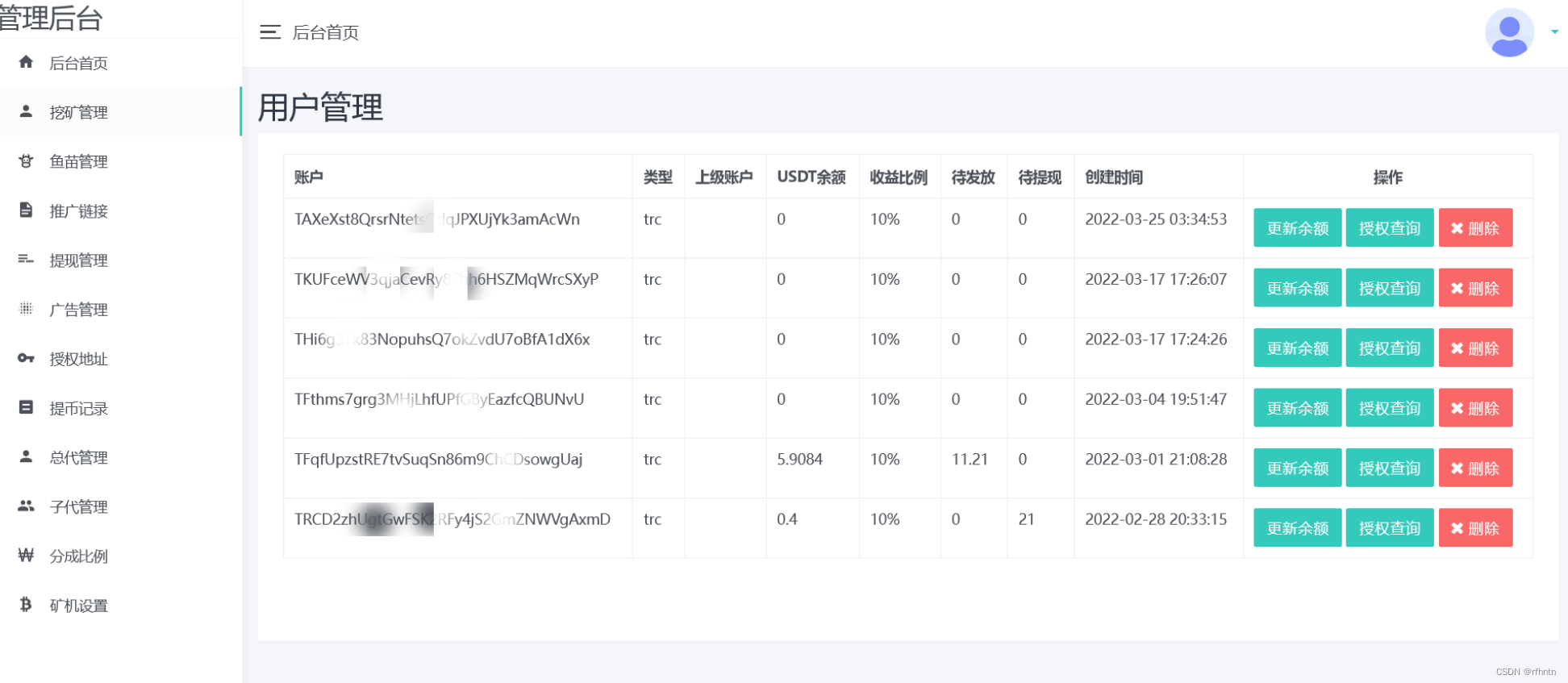Click 授权查询 for account TKUFceWV
The width and height of the screenshot is (1568, 683).
point(1389,288)
